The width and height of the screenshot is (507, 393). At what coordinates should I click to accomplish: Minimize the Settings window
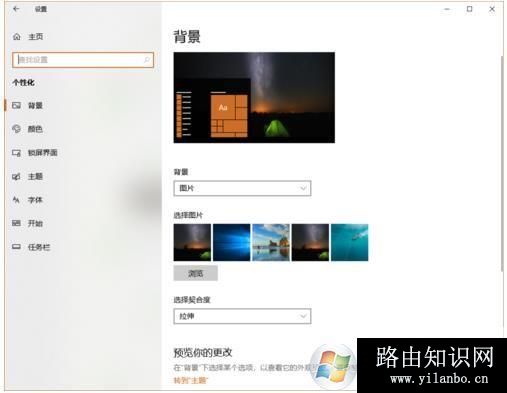[447, 9]
